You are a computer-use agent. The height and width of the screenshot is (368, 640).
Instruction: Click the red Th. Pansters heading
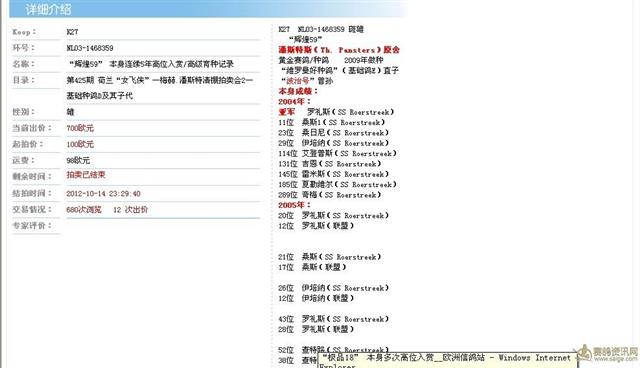point(339,50)
